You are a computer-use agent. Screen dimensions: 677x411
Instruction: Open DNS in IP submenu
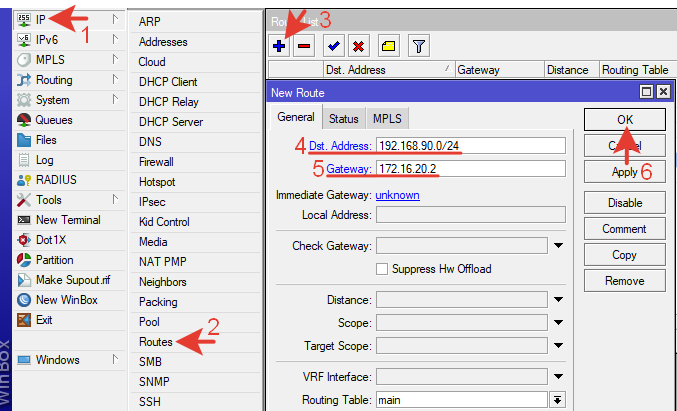[x=150, y=142]
